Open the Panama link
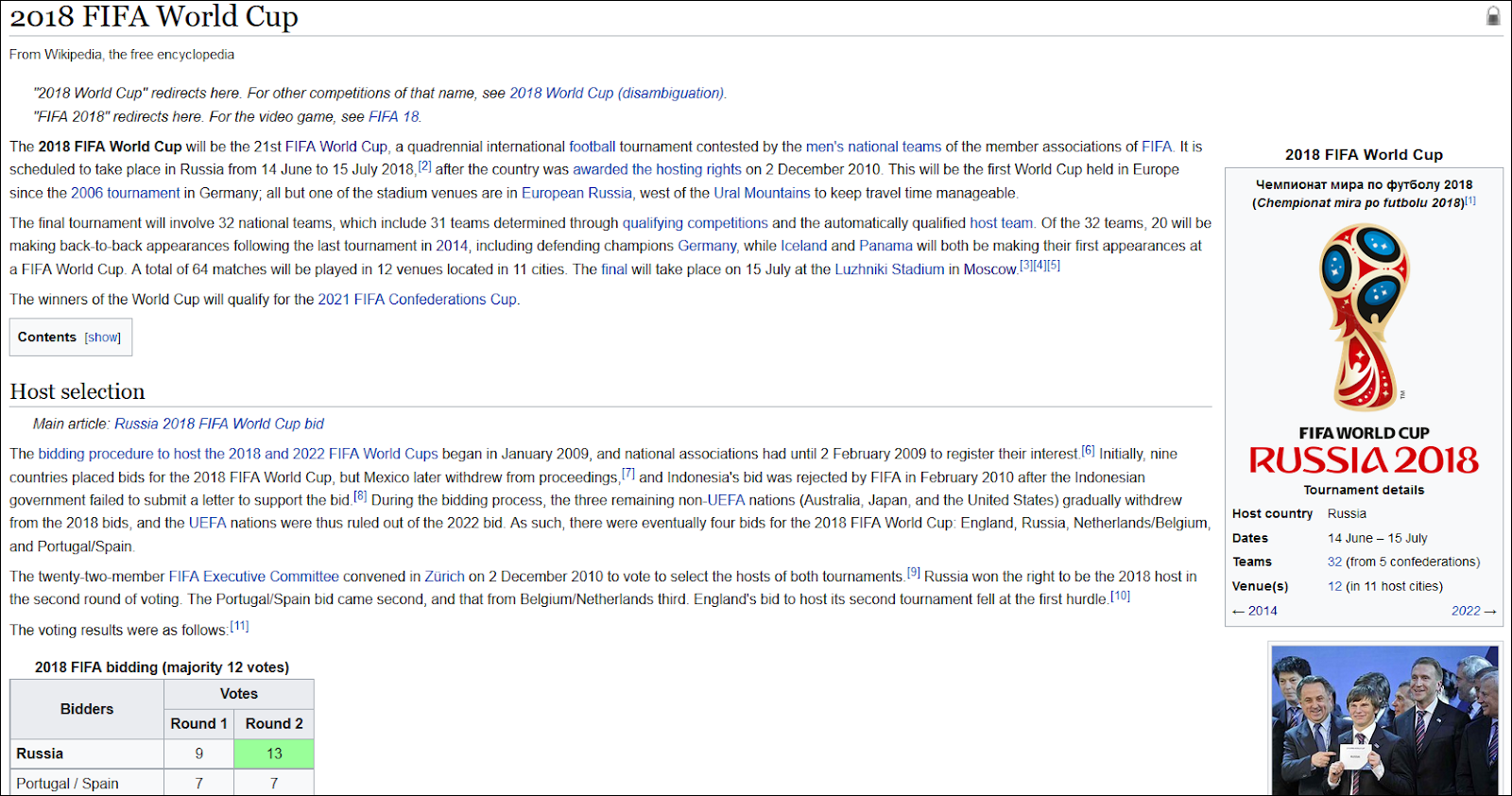 coord(885,246)
